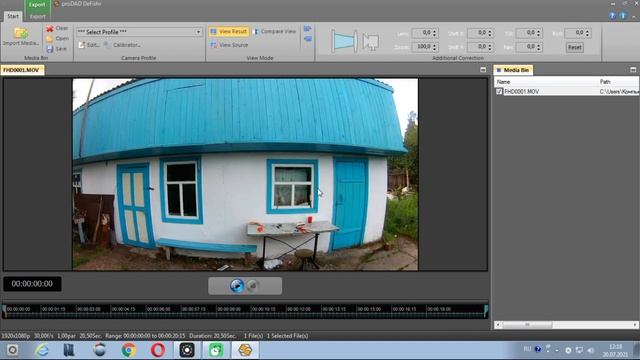The width and height of the screenshot is (640, 360).
Task: Open the green Export tab
Action: click(x=37, y=10)
